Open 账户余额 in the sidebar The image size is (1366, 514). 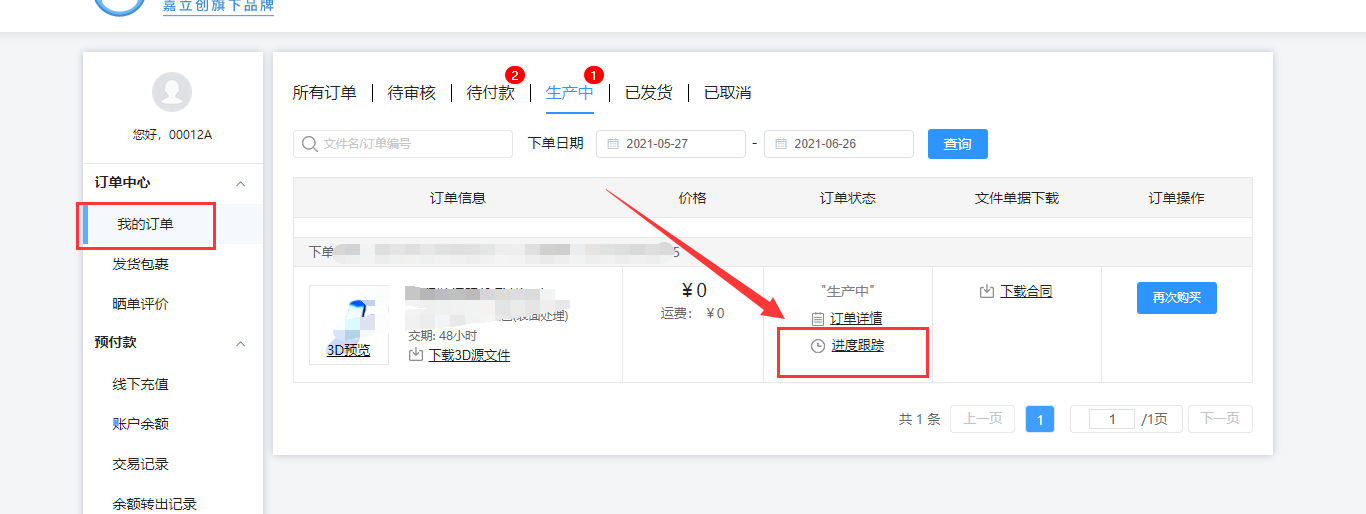coord(141,424)
